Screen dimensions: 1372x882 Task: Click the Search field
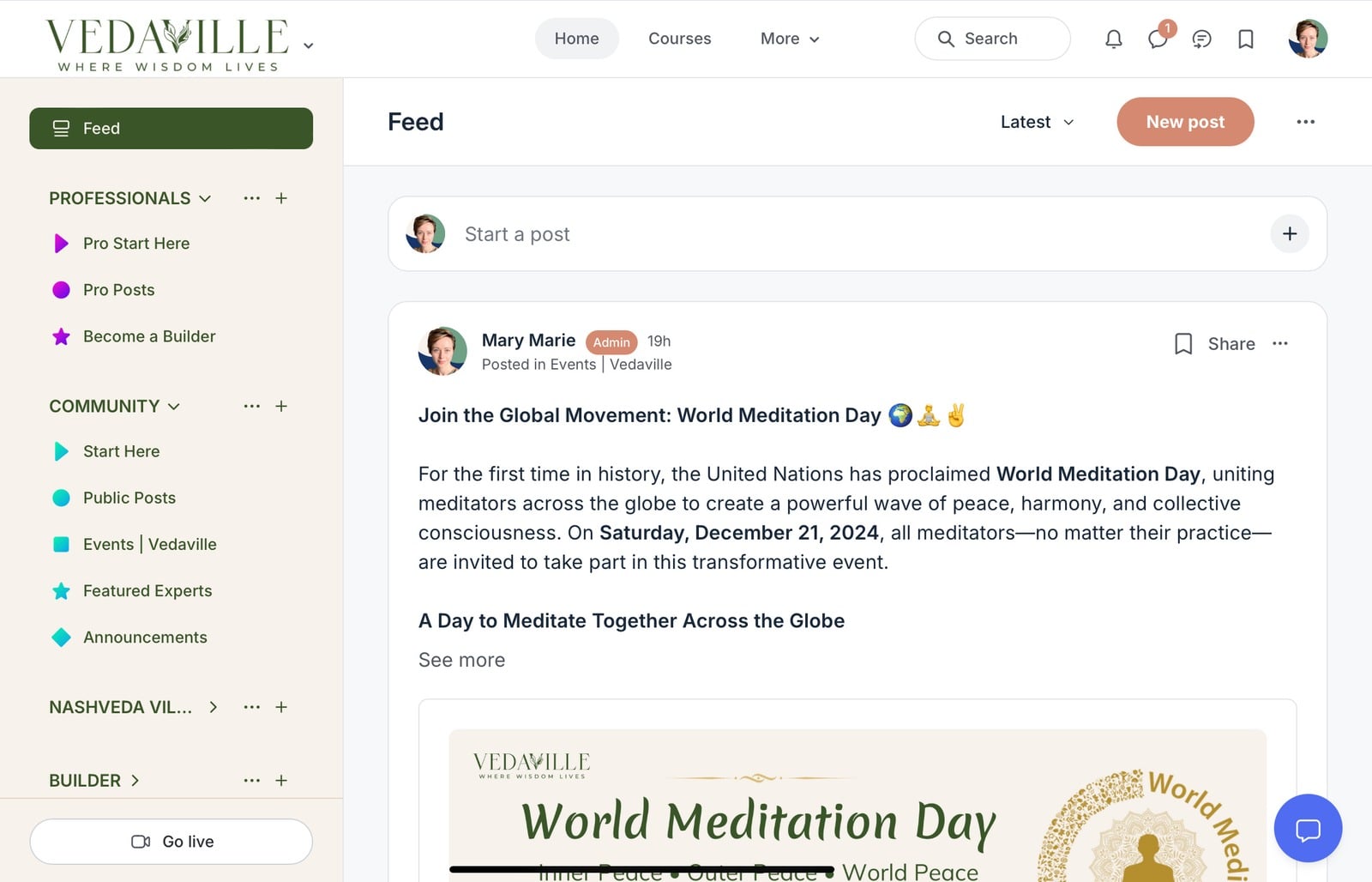point(992,39)
